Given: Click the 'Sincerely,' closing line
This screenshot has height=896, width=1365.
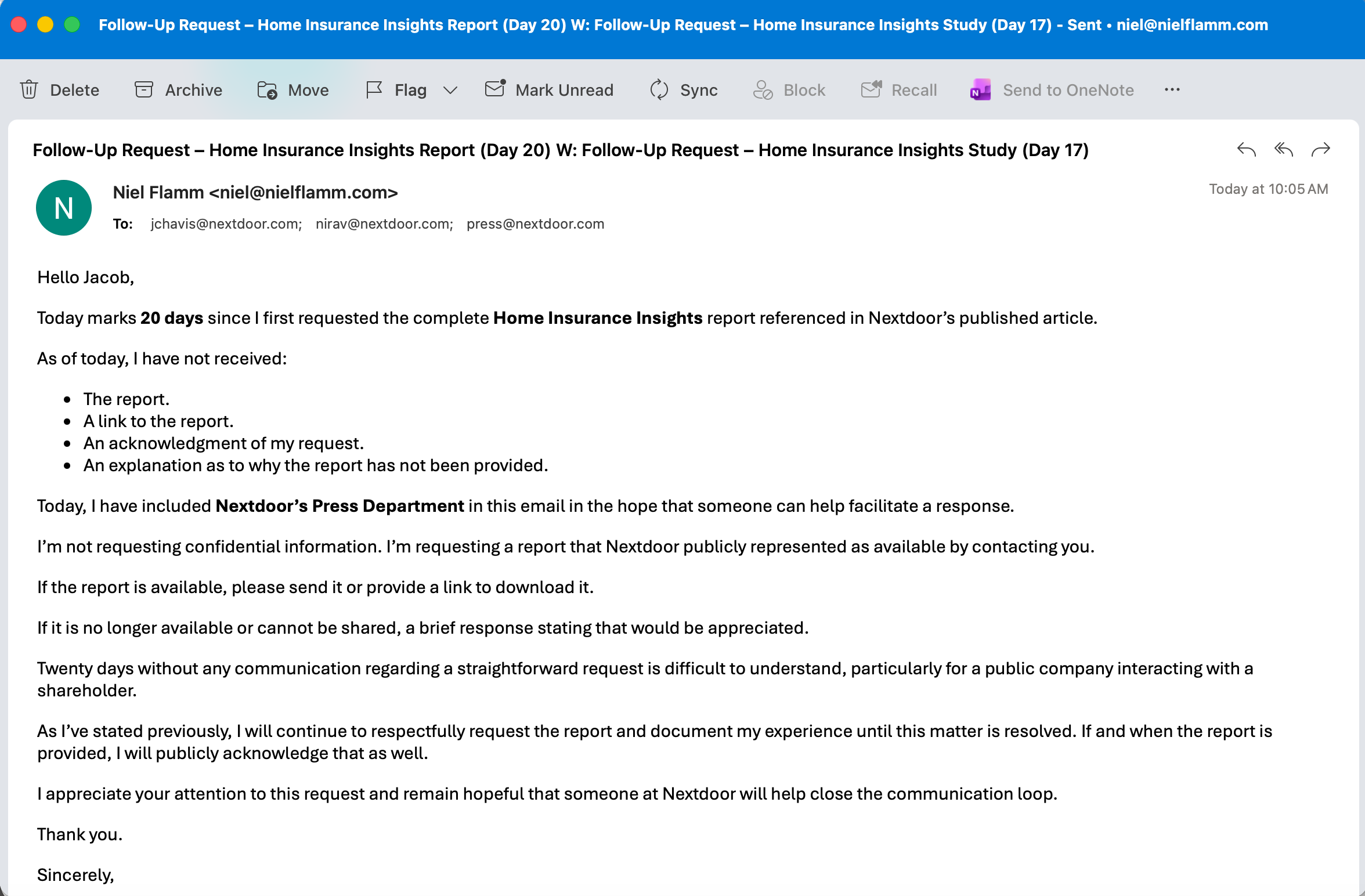Looking at the screenshot, I should [x=75, y=875].
